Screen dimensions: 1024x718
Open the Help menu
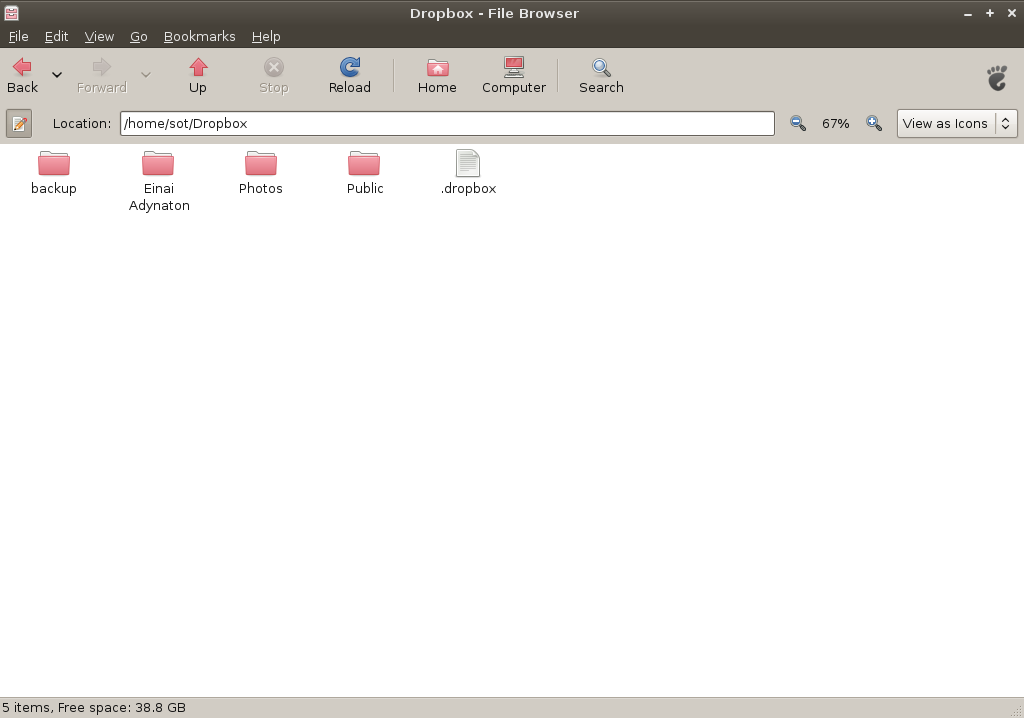[266, 36]
